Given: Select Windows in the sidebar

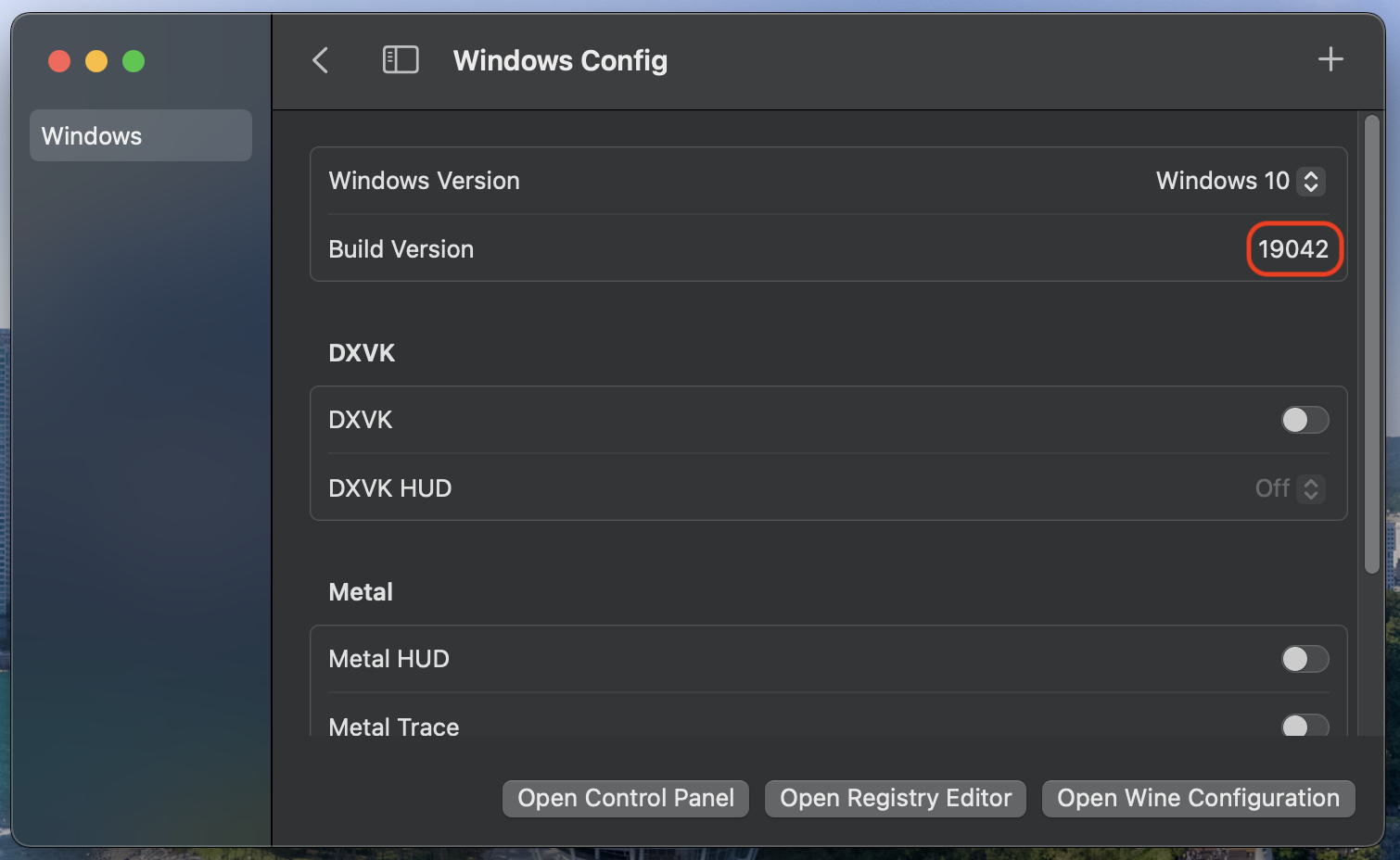Looking at the screenshot, I should pyautogui.click(x=141, y=135).
